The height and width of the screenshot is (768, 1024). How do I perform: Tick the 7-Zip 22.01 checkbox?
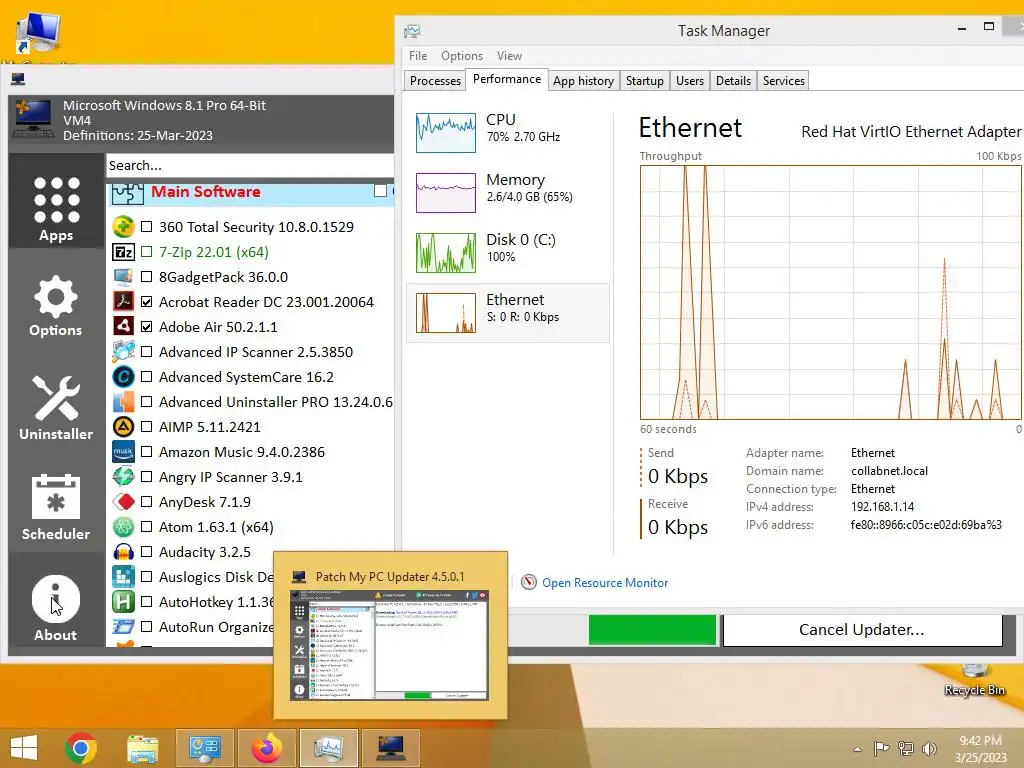(x=146, y=252)
